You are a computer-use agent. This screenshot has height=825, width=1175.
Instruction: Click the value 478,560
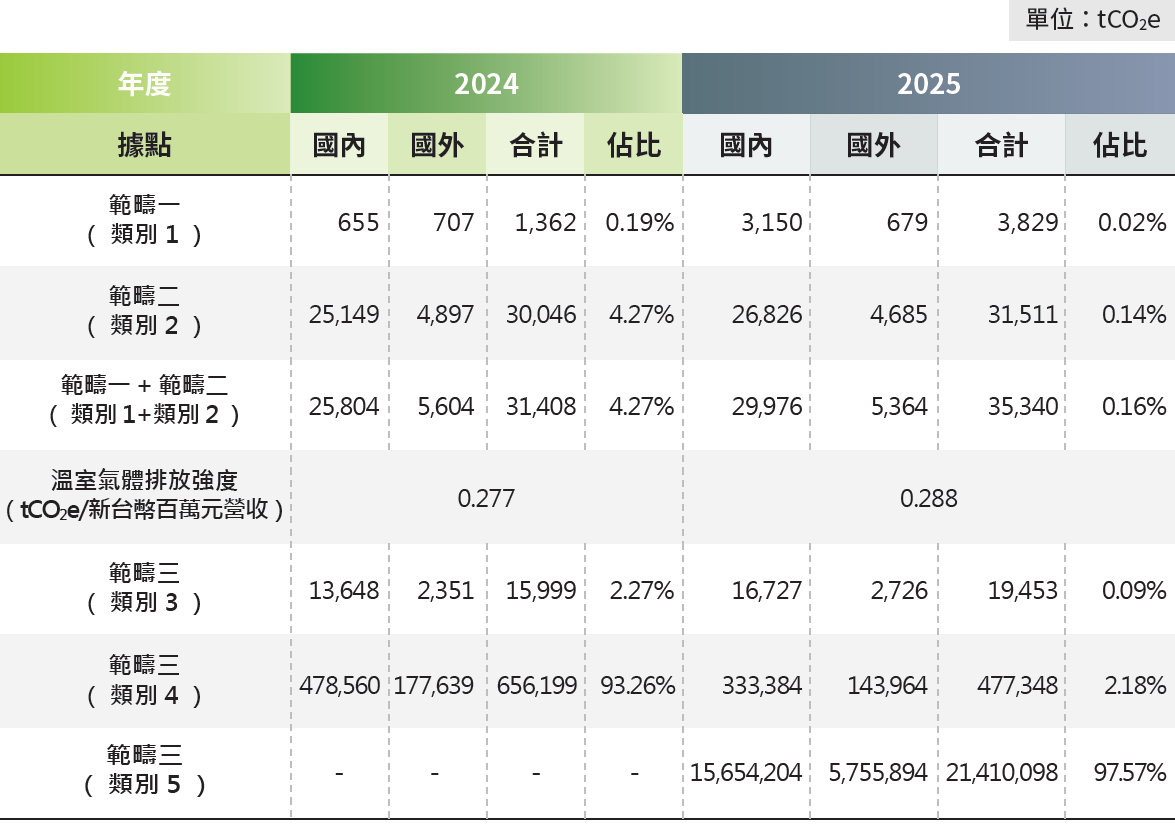[339, 686]
